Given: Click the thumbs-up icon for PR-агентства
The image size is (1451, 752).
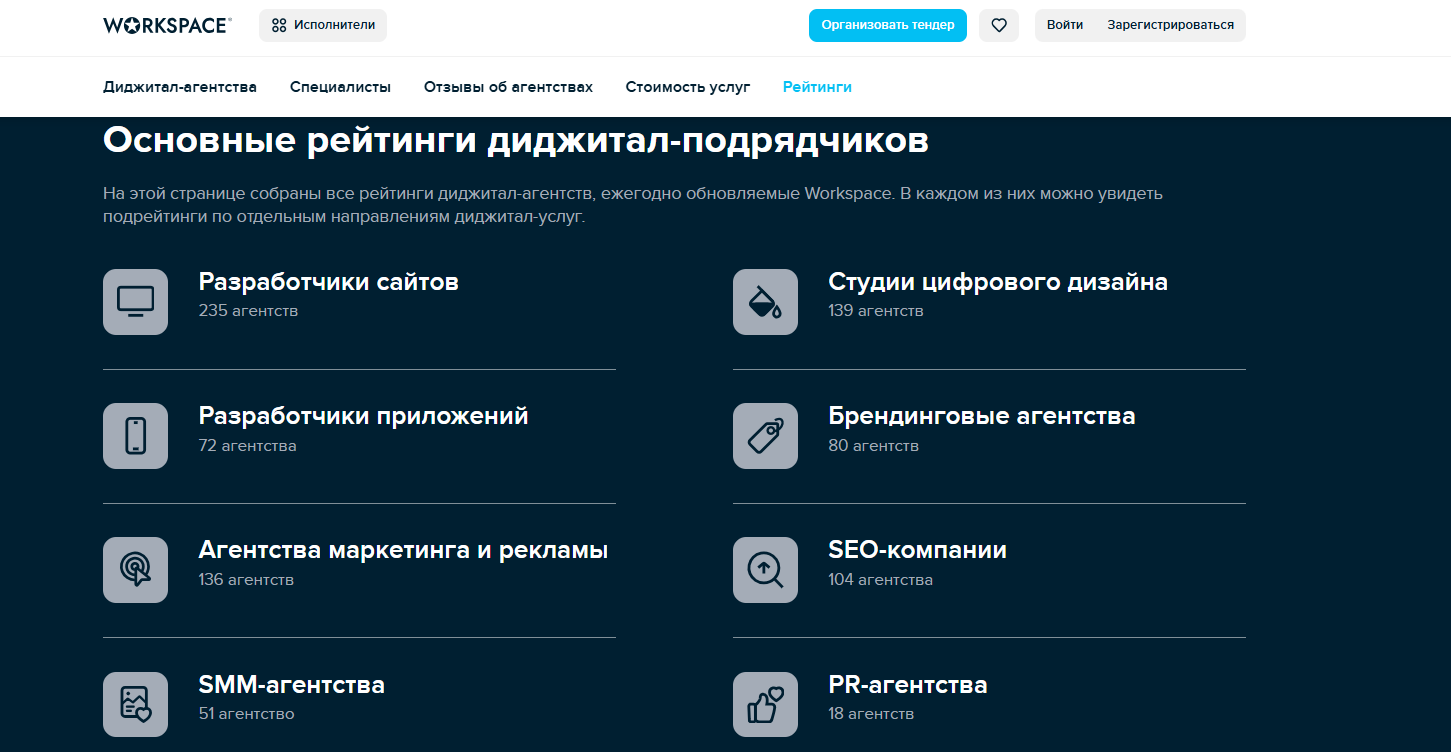Looking at the screenshot, I should pyautogui.click(x=765, y=704).
